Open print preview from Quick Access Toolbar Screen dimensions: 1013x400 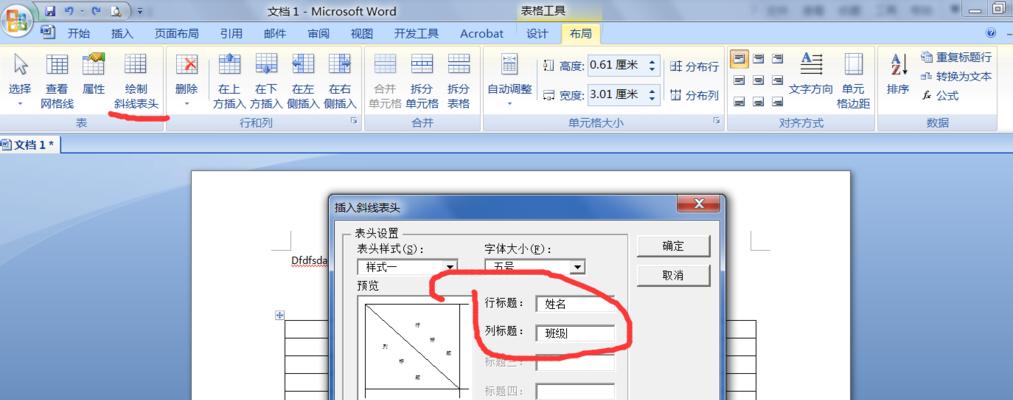(x=115, y=11)
